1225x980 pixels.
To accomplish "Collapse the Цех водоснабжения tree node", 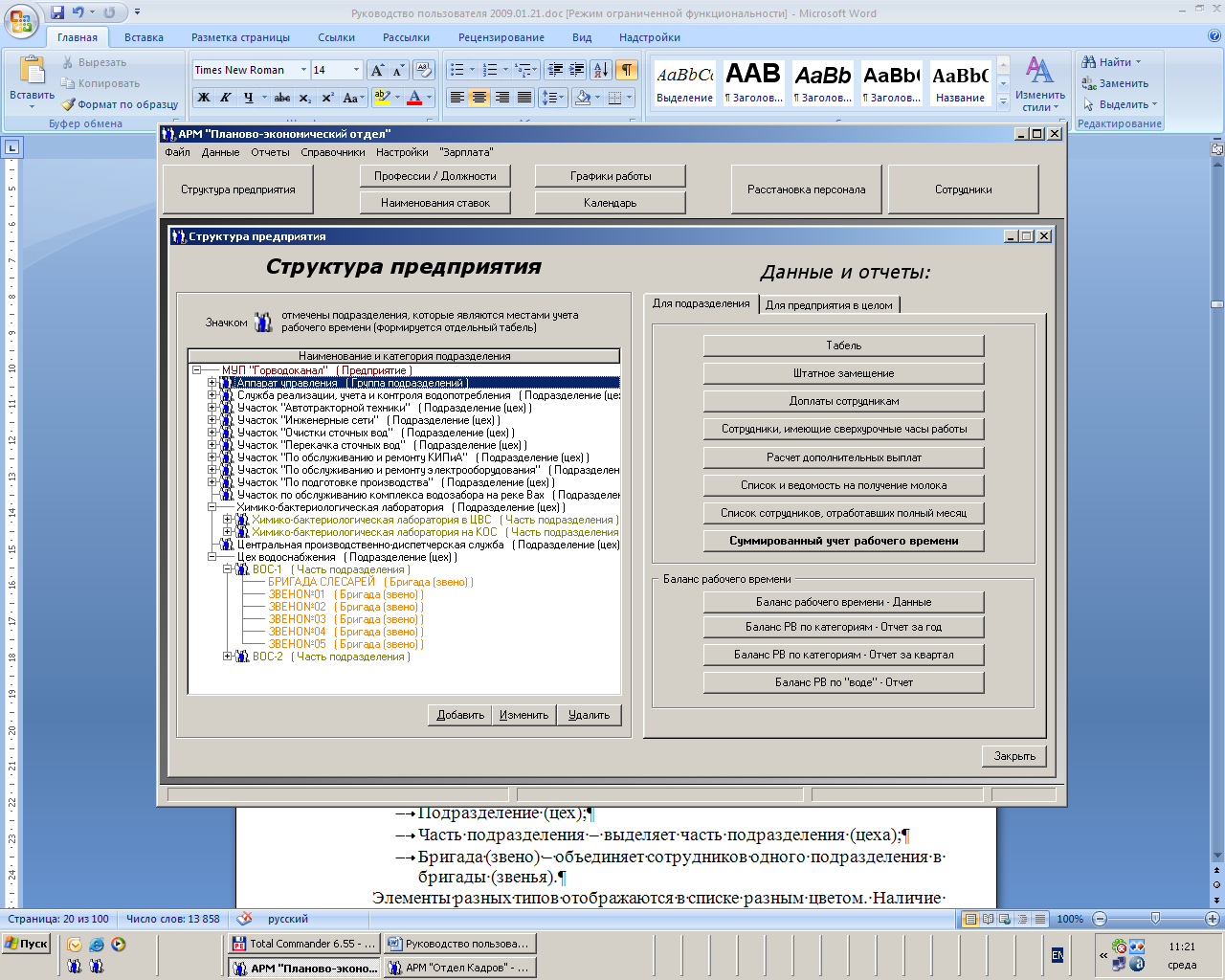I will point(212,557).
